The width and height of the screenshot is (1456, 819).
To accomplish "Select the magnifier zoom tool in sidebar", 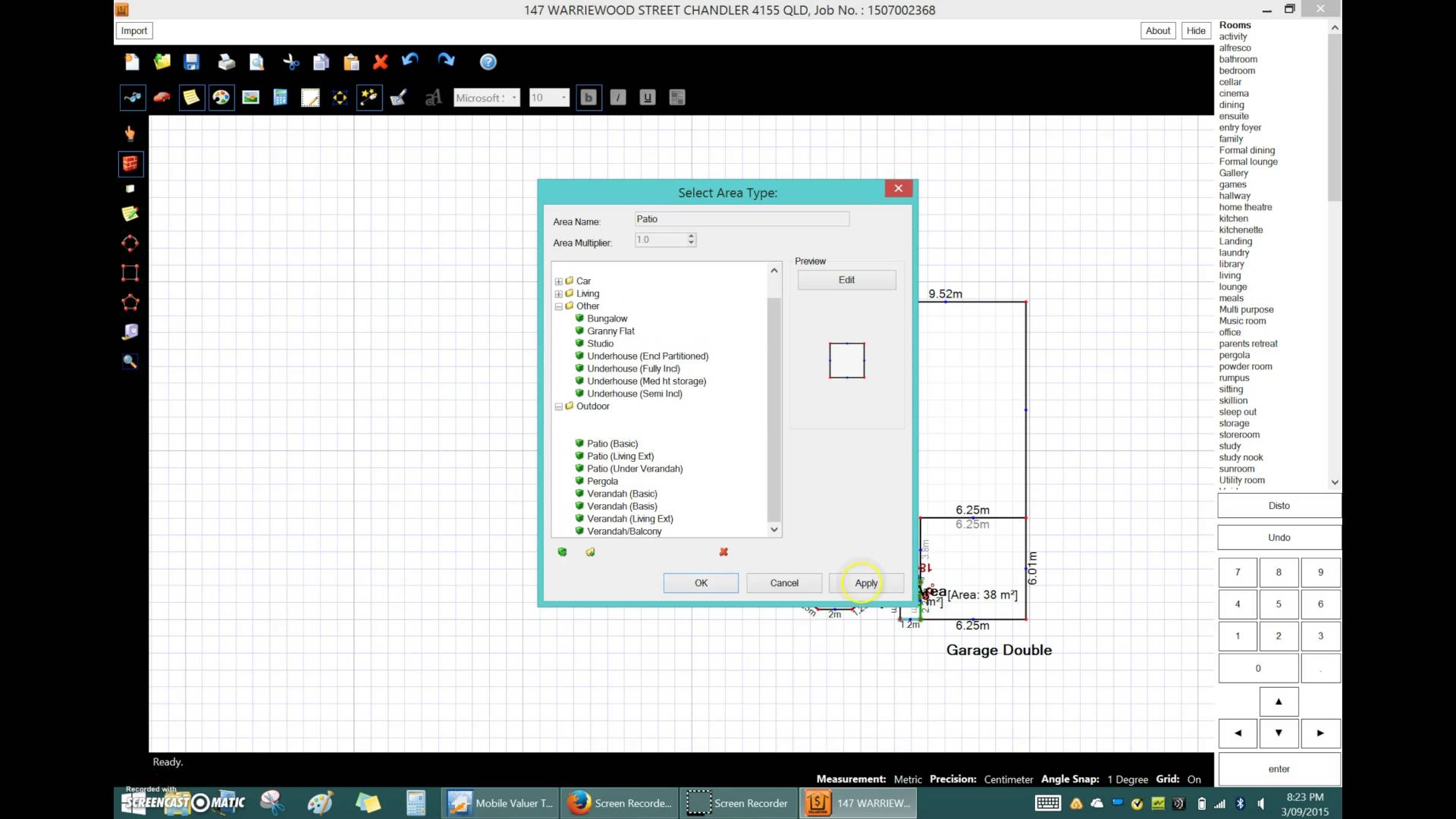I will [x=130, y=362].
